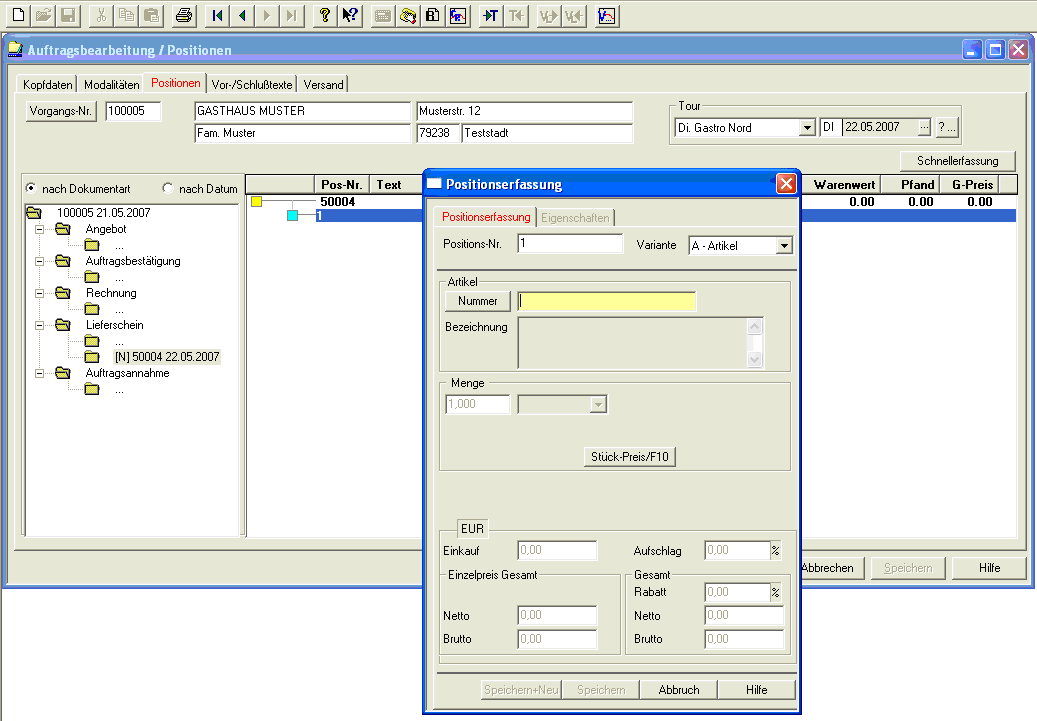Image resolution: width=1037 pixels, height=721 pixels.
Task: Click the Bezeichnung scrollbar down arrow
Action: tap(754, 359)
